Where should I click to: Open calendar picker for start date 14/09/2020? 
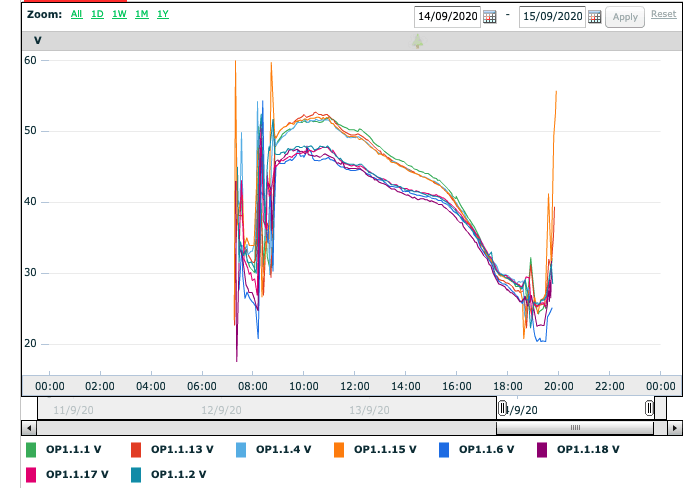pyautogui.click(x=490, y=17)
